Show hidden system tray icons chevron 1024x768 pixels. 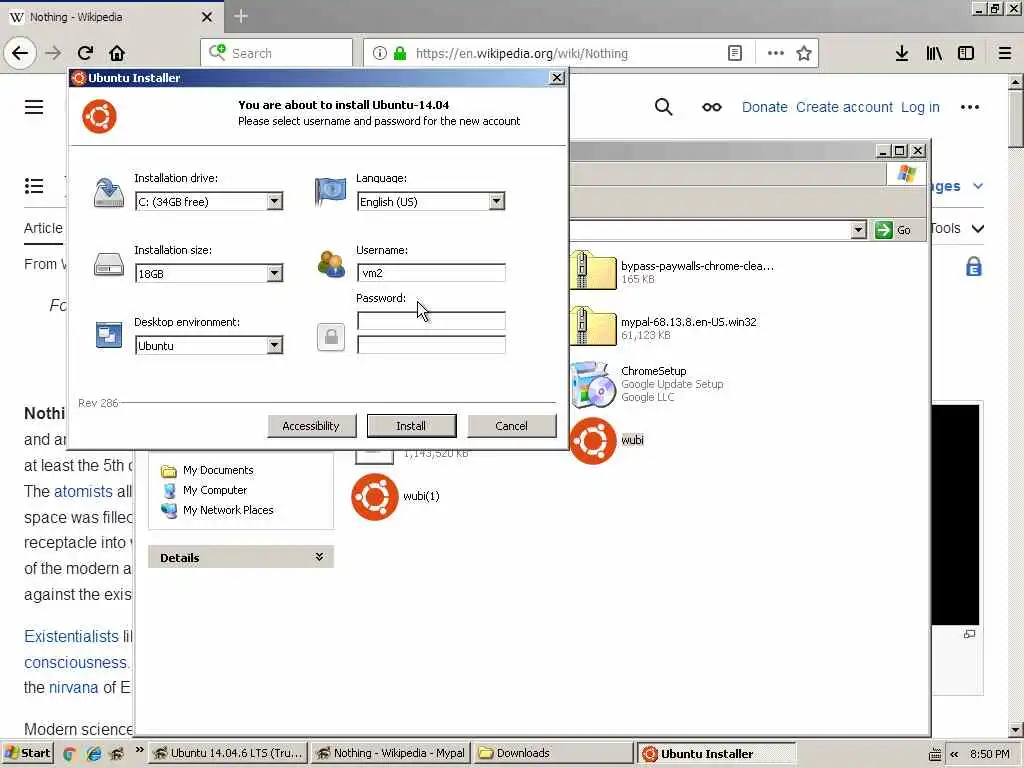954,754
